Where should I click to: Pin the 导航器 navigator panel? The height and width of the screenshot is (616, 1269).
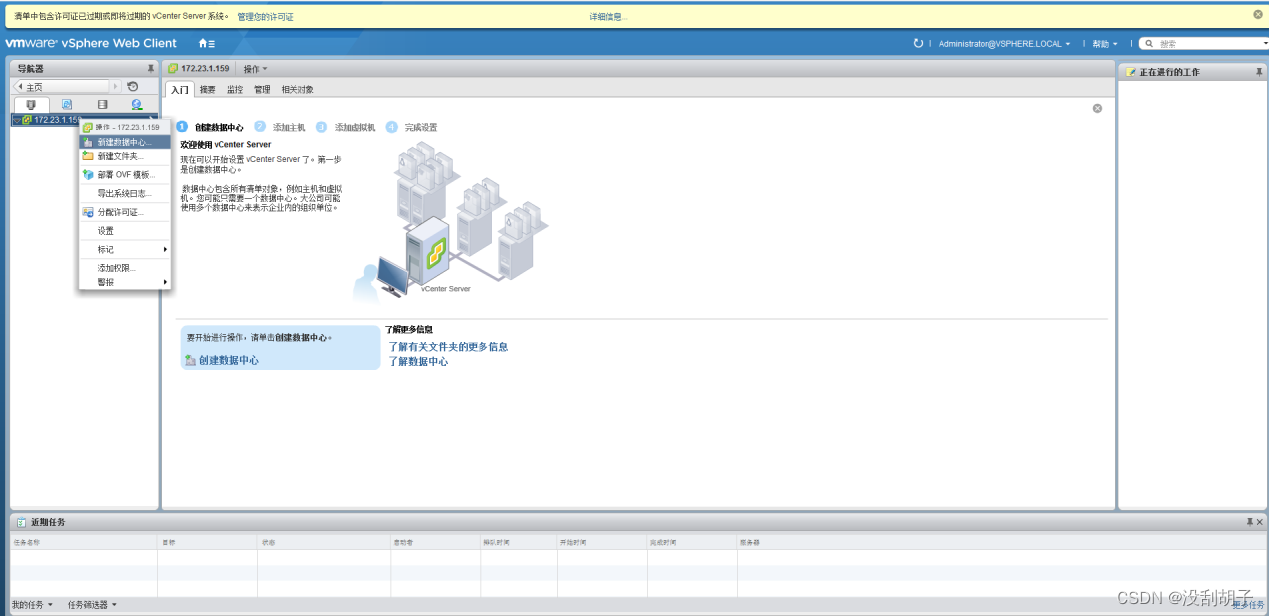(x=151, y=69)
